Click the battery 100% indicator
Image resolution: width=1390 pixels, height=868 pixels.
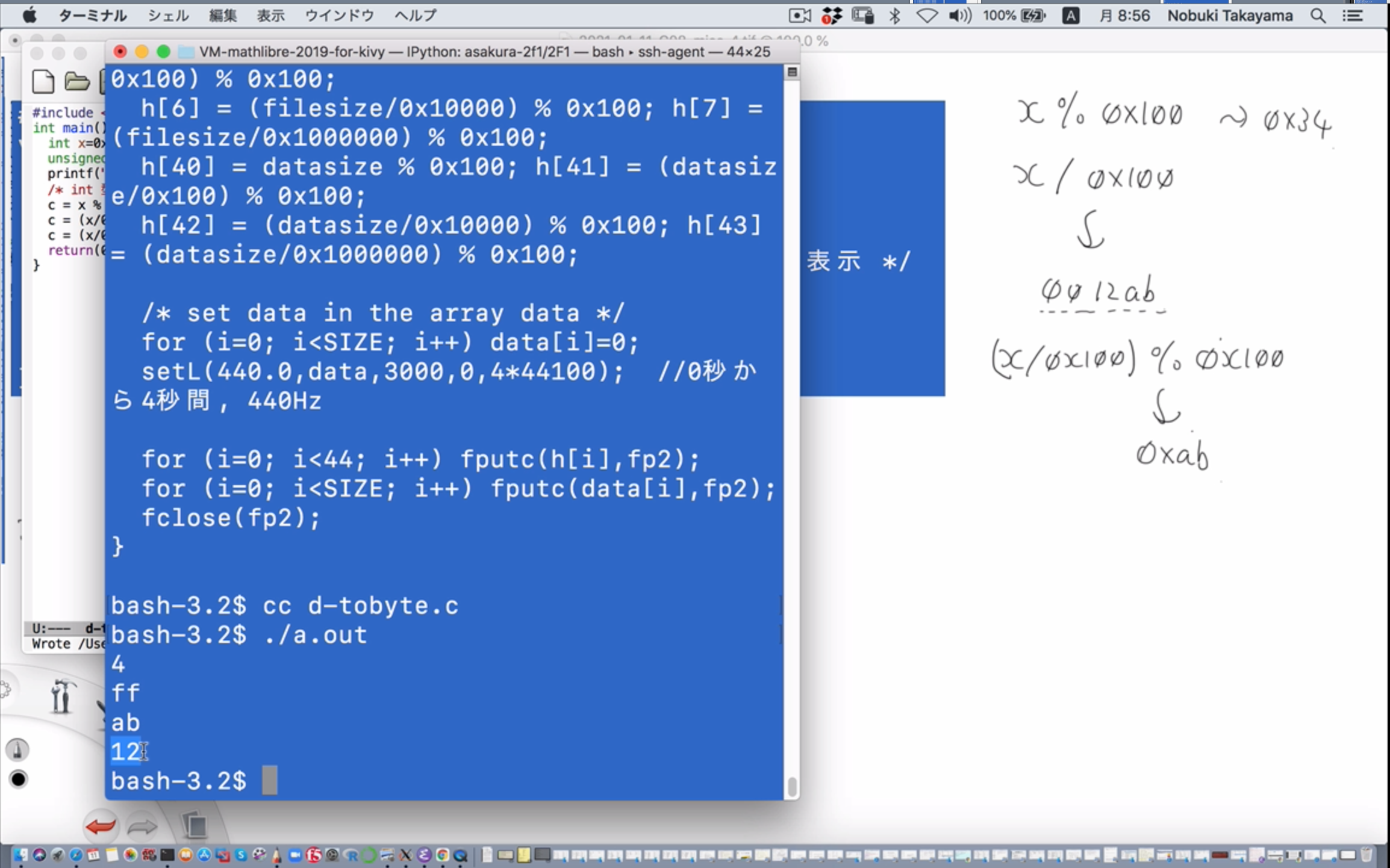click(x=1014, y=16)
